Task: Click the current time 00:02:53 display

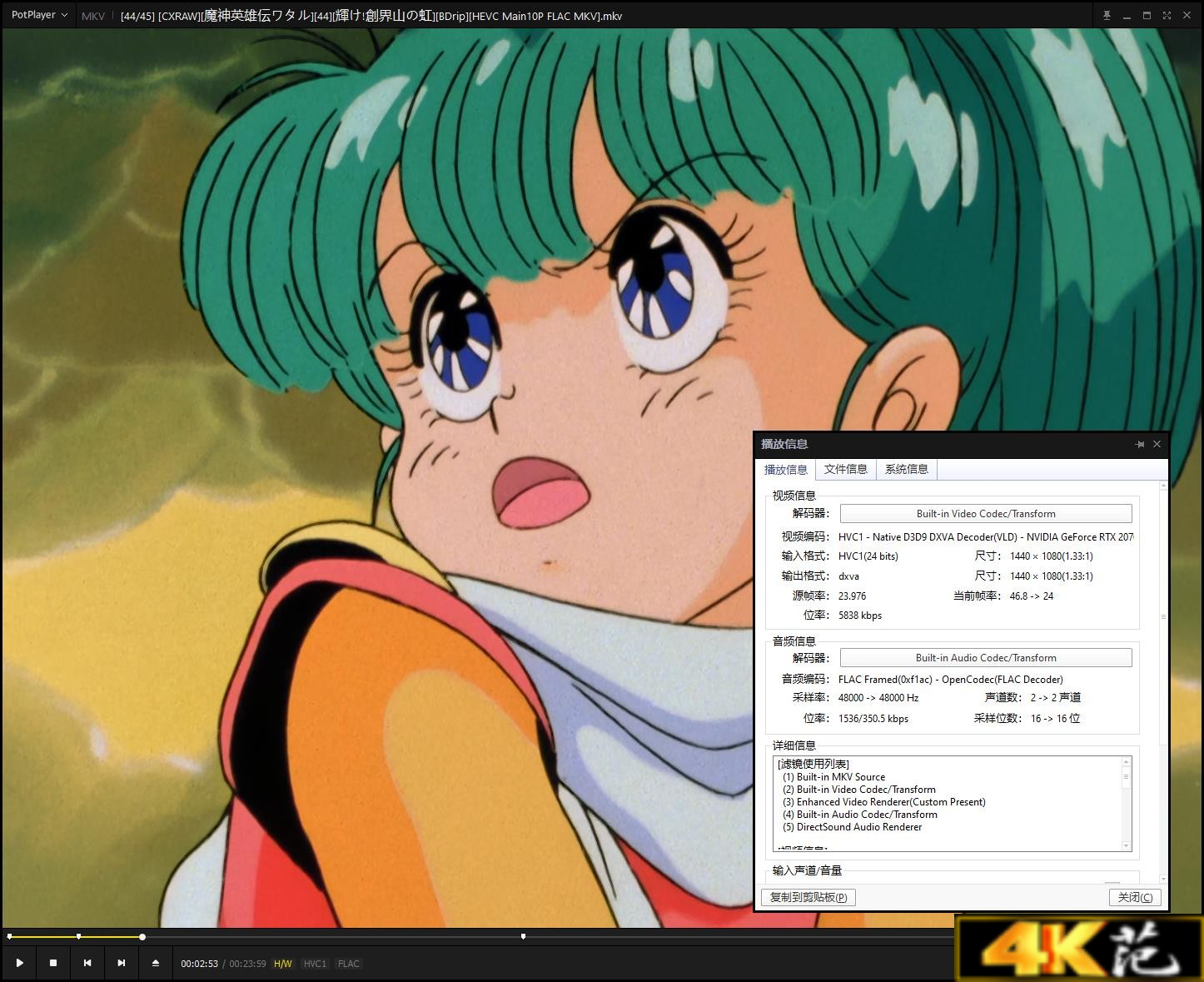Action: click(x=199, y=964)
